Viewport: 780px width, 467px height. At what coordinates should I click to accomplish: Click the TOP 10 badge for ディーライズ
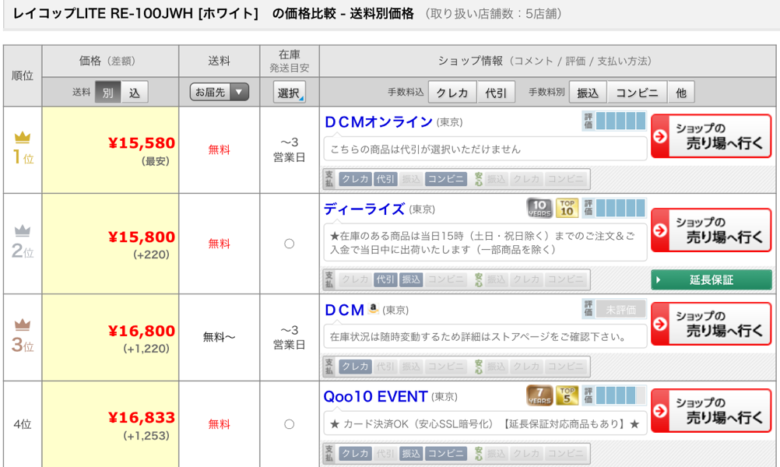point(567,208)
